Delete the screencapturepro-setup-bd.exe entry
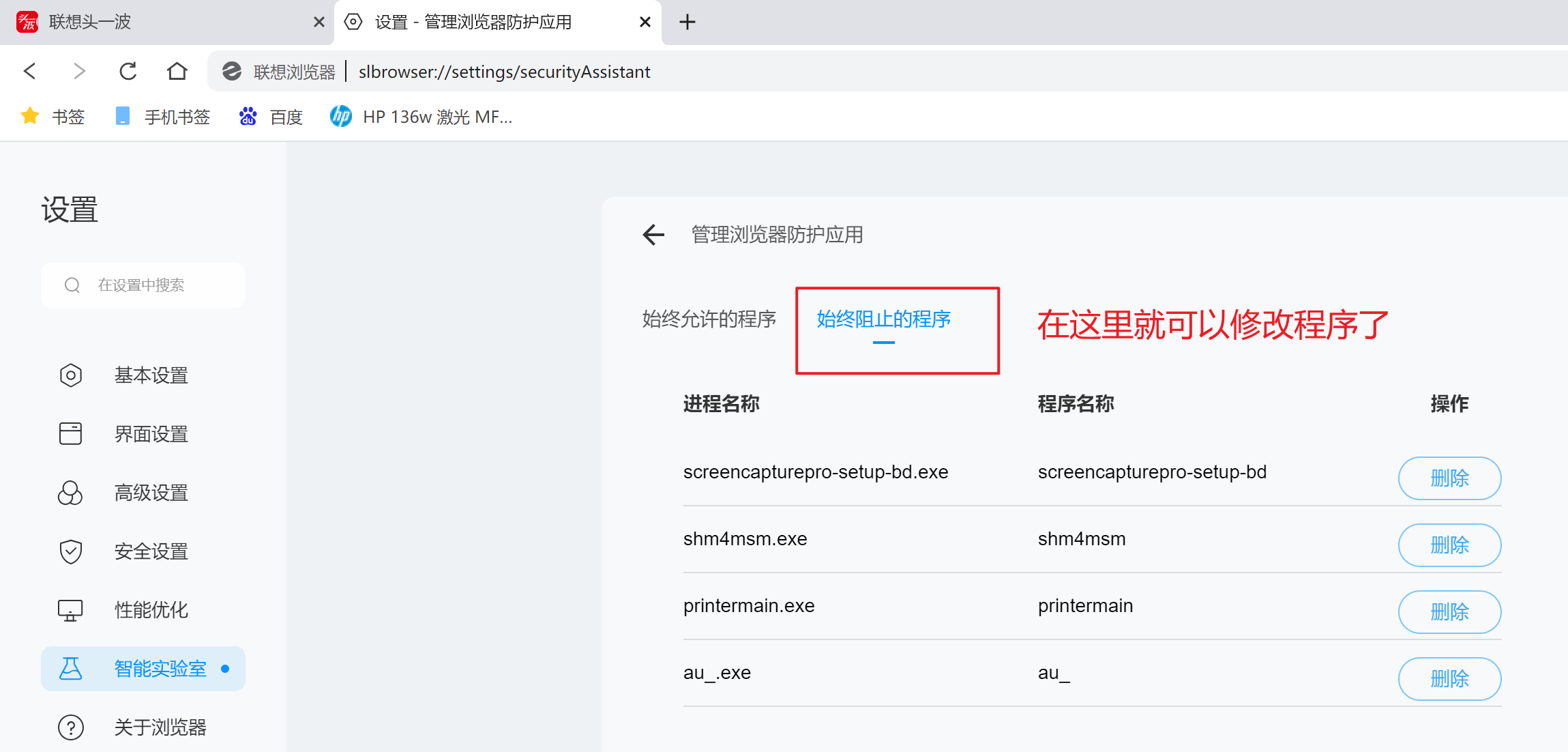Viewport: 1568px width, 752px height. pos(1449,478)
